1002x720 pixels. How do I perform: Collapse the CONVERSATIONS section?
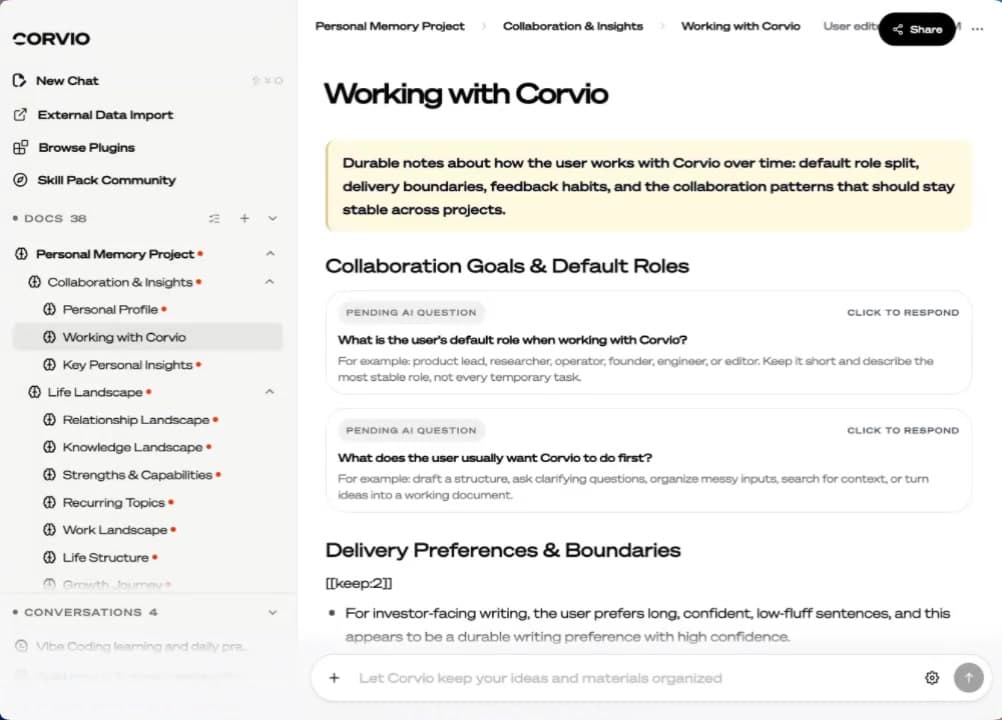(271, 612)
